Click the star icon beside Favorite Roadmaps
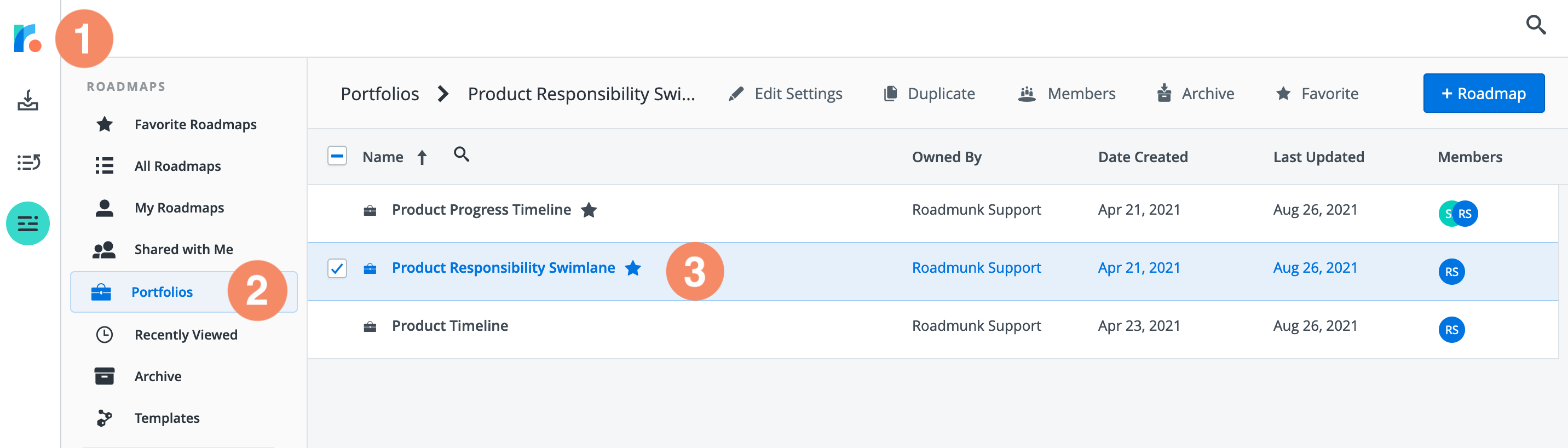Viewport: 1568px width, 448px height. coord(105,124)
